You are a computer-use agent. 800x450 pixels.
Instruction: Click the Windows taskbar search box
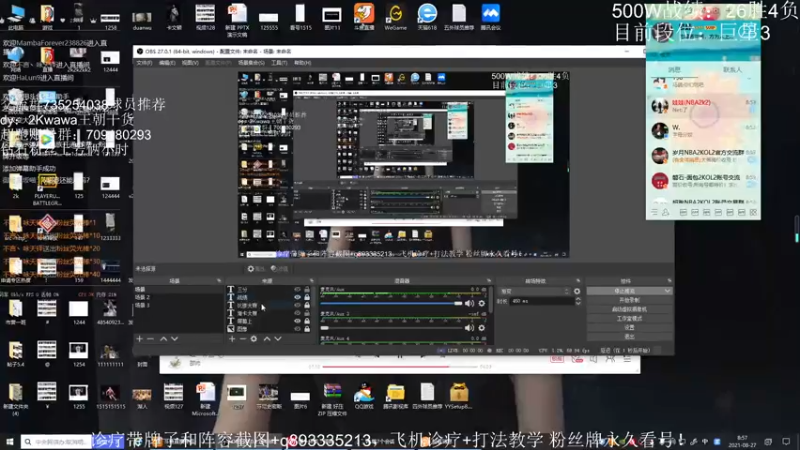(x=55, y=442)
